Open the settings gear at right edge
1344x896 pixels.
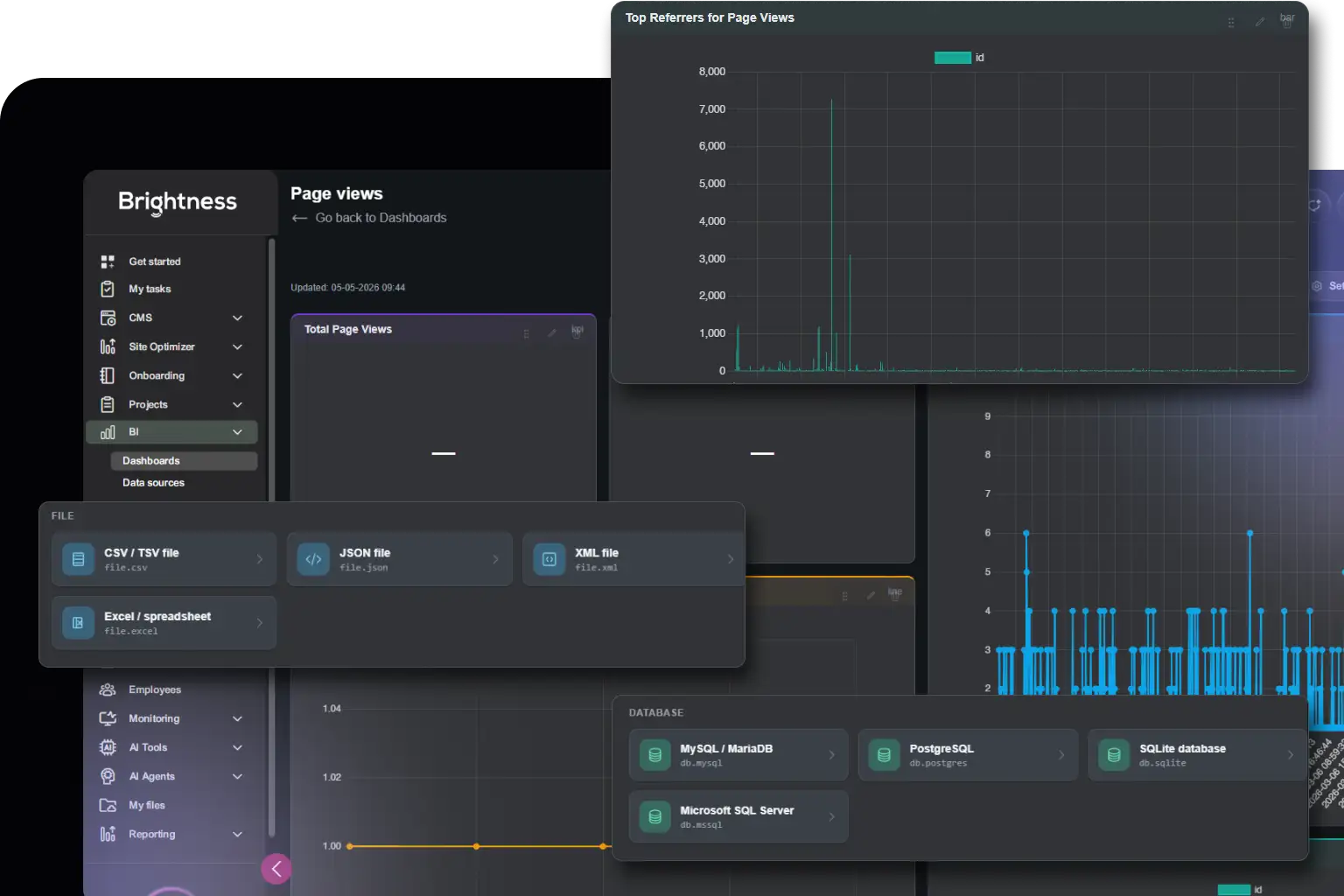[x=1317, y=286]
